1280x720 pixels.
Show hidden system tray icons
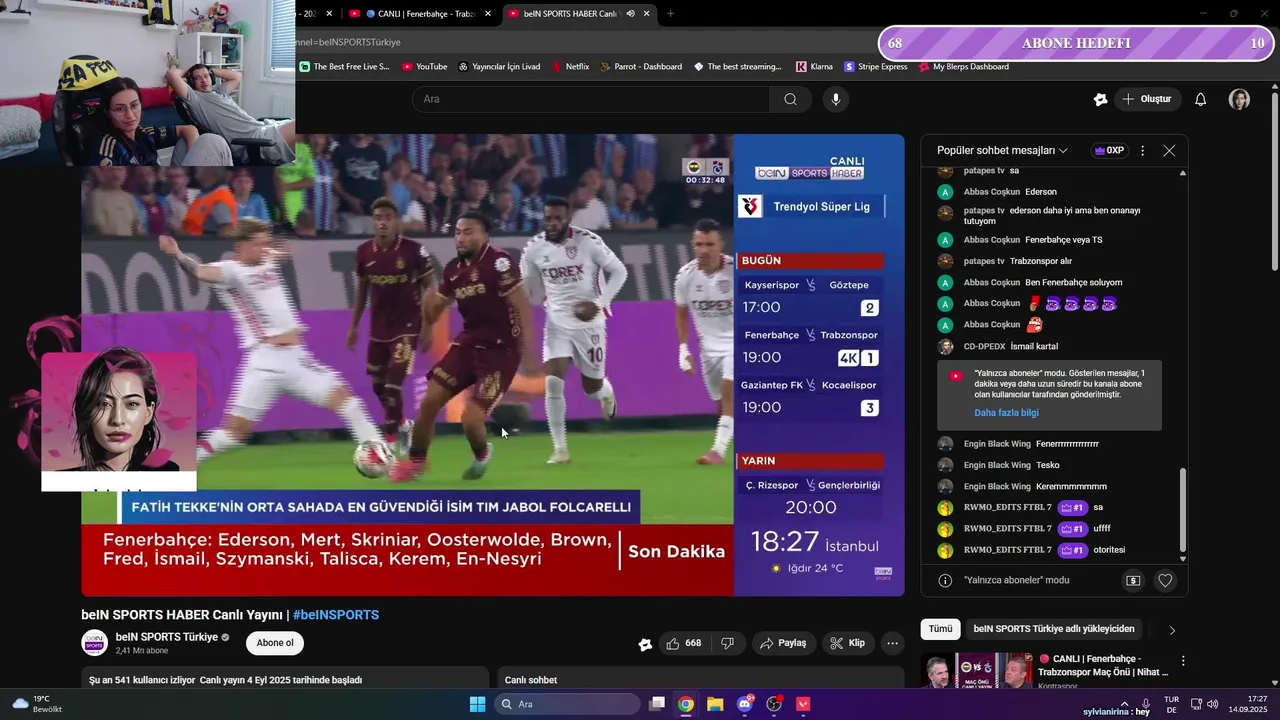1124,704
